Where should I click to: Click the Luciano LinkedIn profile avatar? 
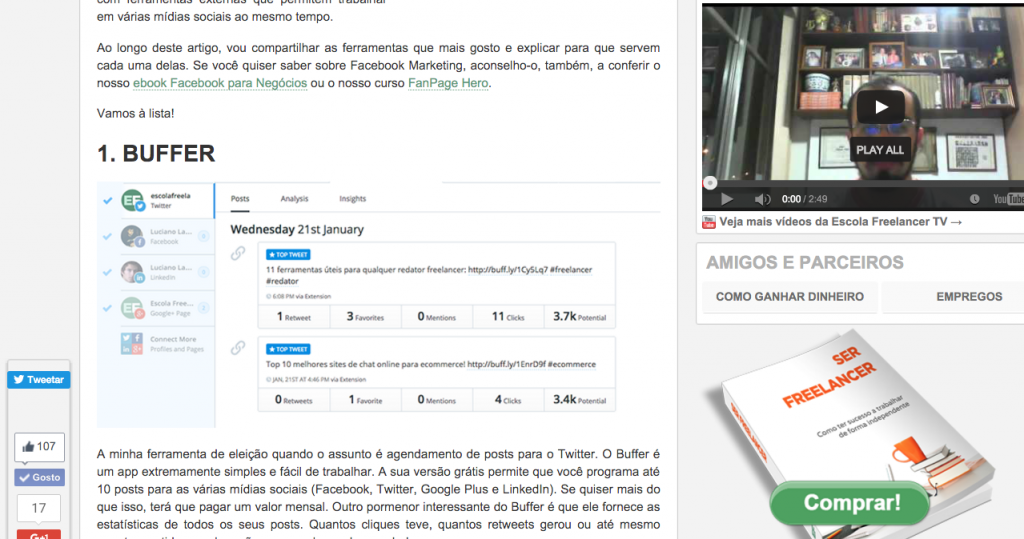coord(133,272)
